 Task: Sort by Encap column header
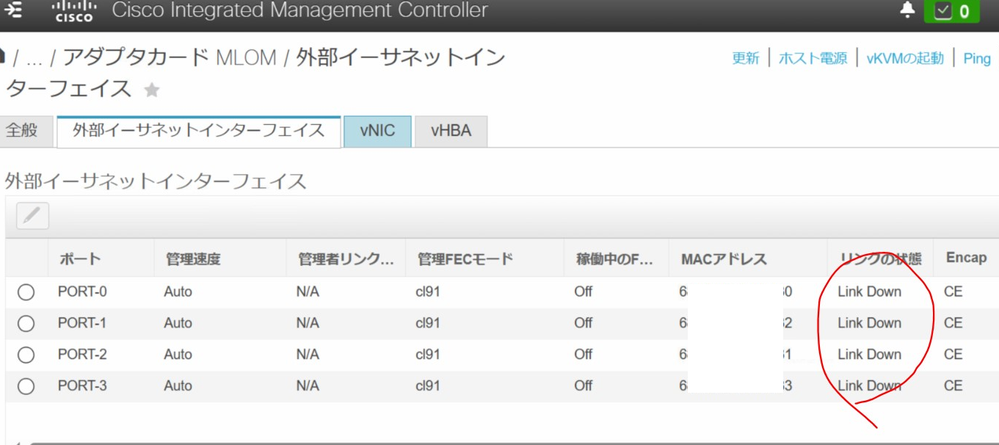966,258
